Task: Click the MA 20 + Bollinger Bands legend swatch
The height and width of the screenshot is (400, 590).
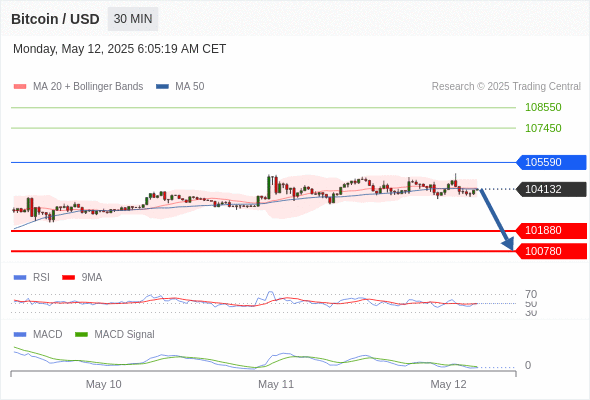Action: [x=20, y=87]
